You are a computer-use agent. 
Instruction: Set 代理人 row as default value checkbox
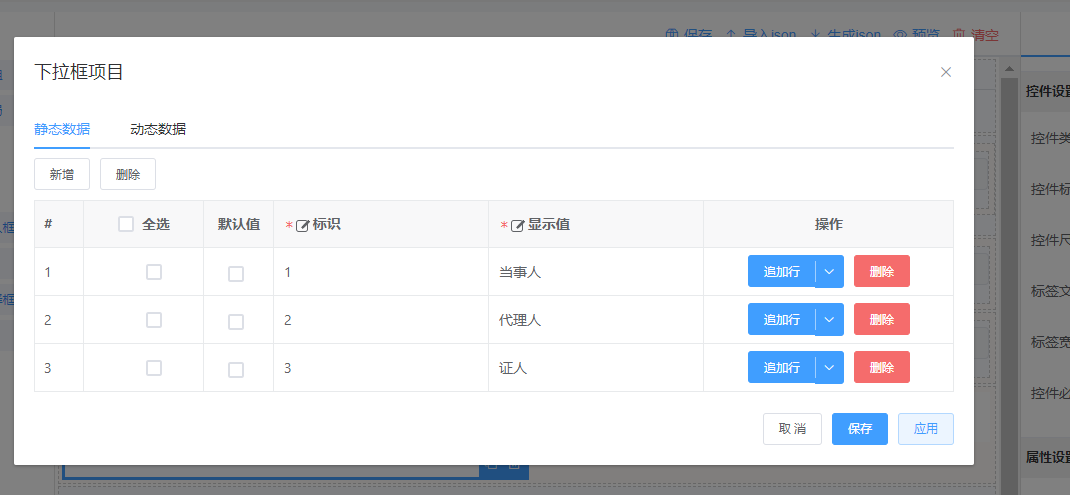click(236, 322)
